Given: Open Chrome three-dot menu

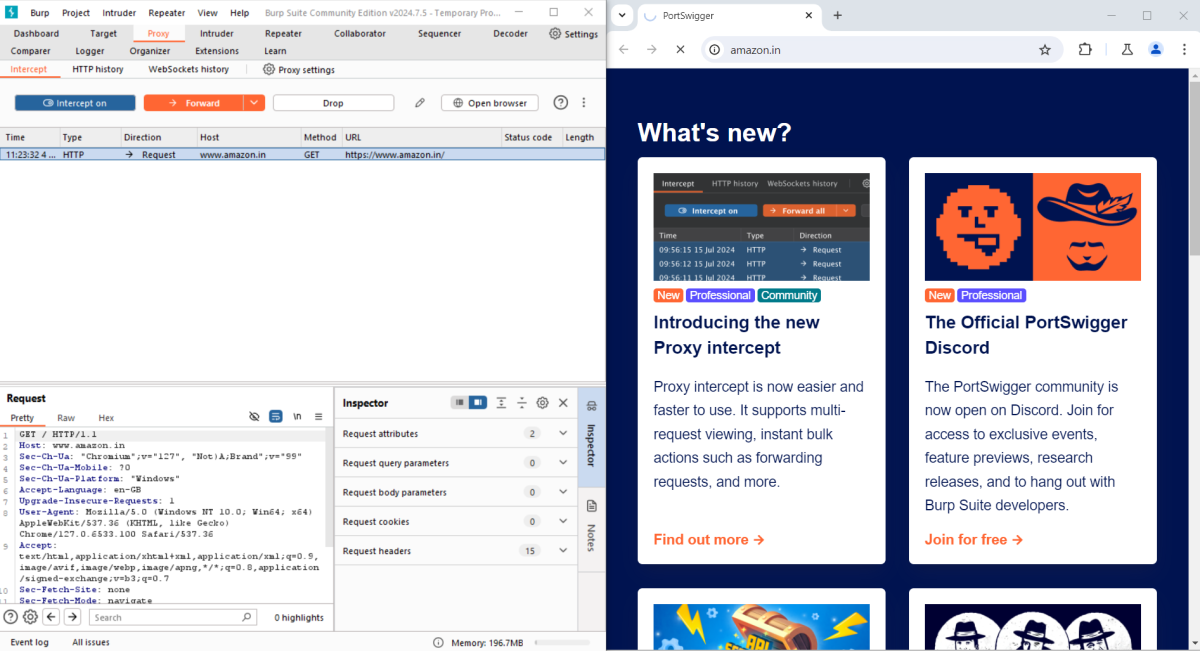Looking at the screenshot, I should coord(1183,50).
